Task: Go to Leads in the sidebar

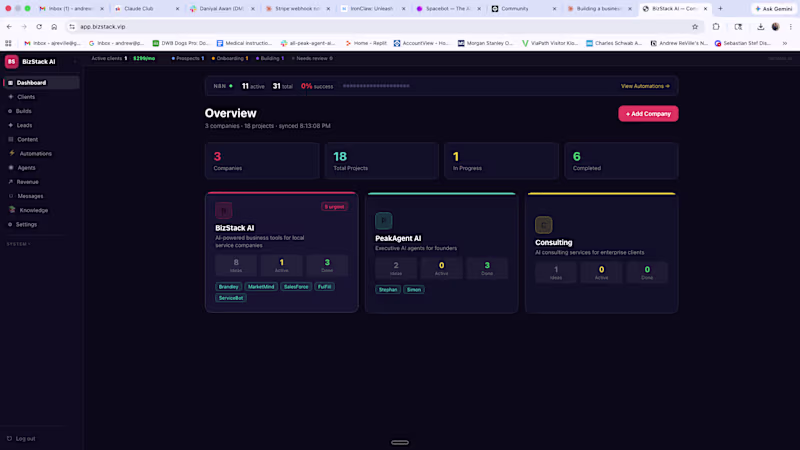Action: point(41,125)
